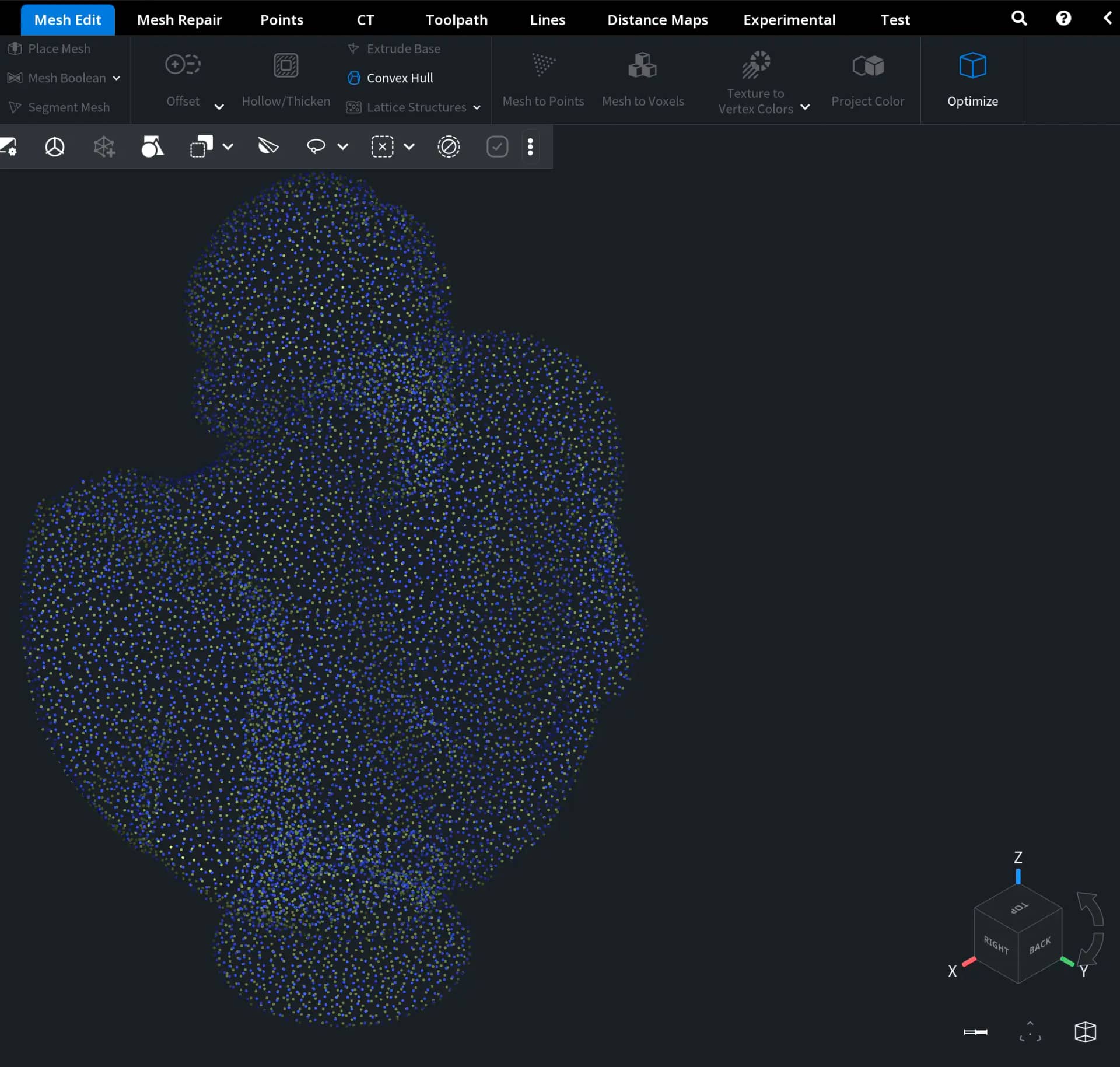Expand the Mesh Boolean dropdown arrow
This screenshot has height=1067, width=1120.
click(116, 78)
